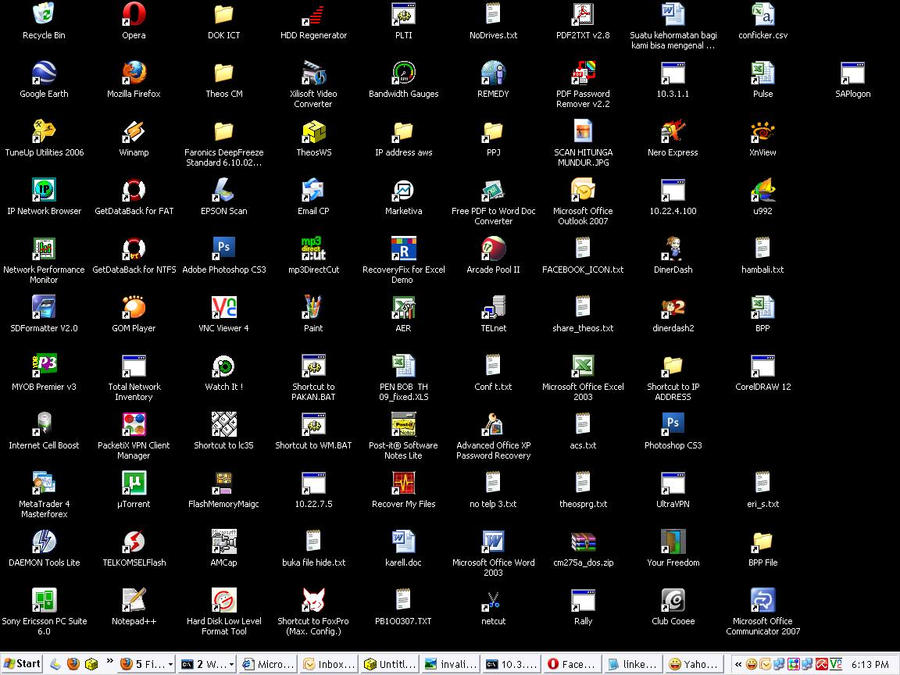900x675 pixels.
Task: Expand the 5 Firefox grouped taskbar button
Action: pos(146,664)
